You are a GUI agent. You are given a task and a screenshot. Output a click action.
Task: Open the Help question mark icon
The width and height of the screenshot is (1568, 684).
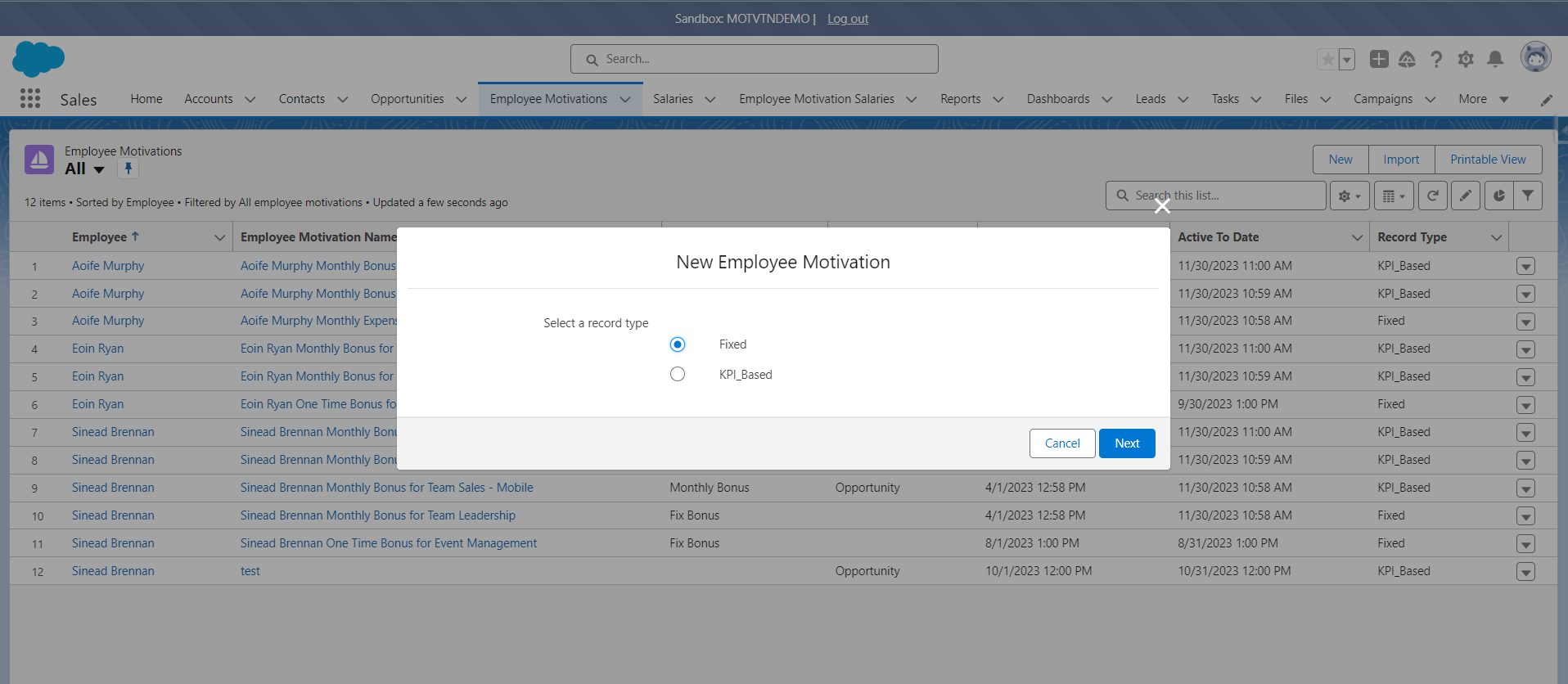[x=1436, y=59]
